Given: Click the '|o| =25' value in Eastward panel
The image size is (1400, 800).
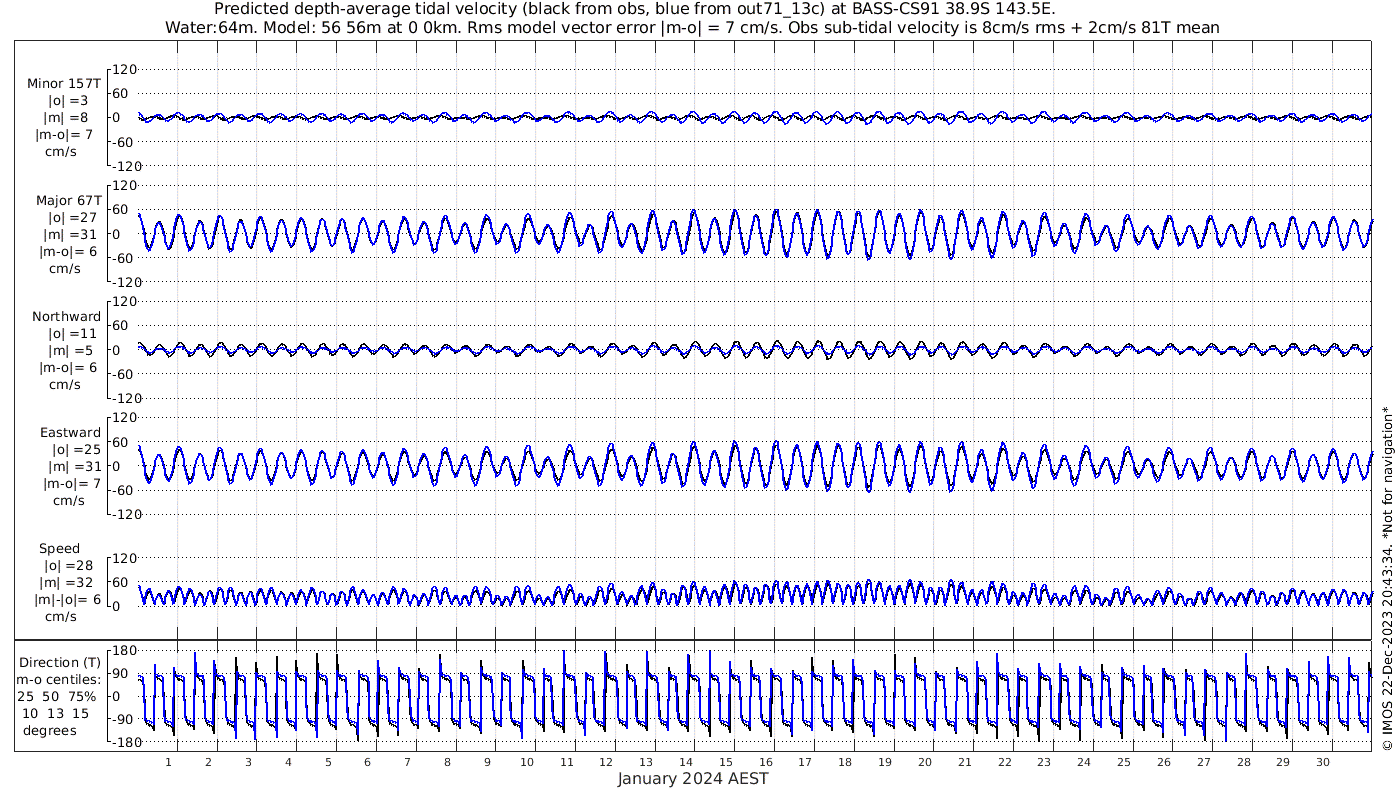Looking at the screenshot, I should (x=76, y=449).
